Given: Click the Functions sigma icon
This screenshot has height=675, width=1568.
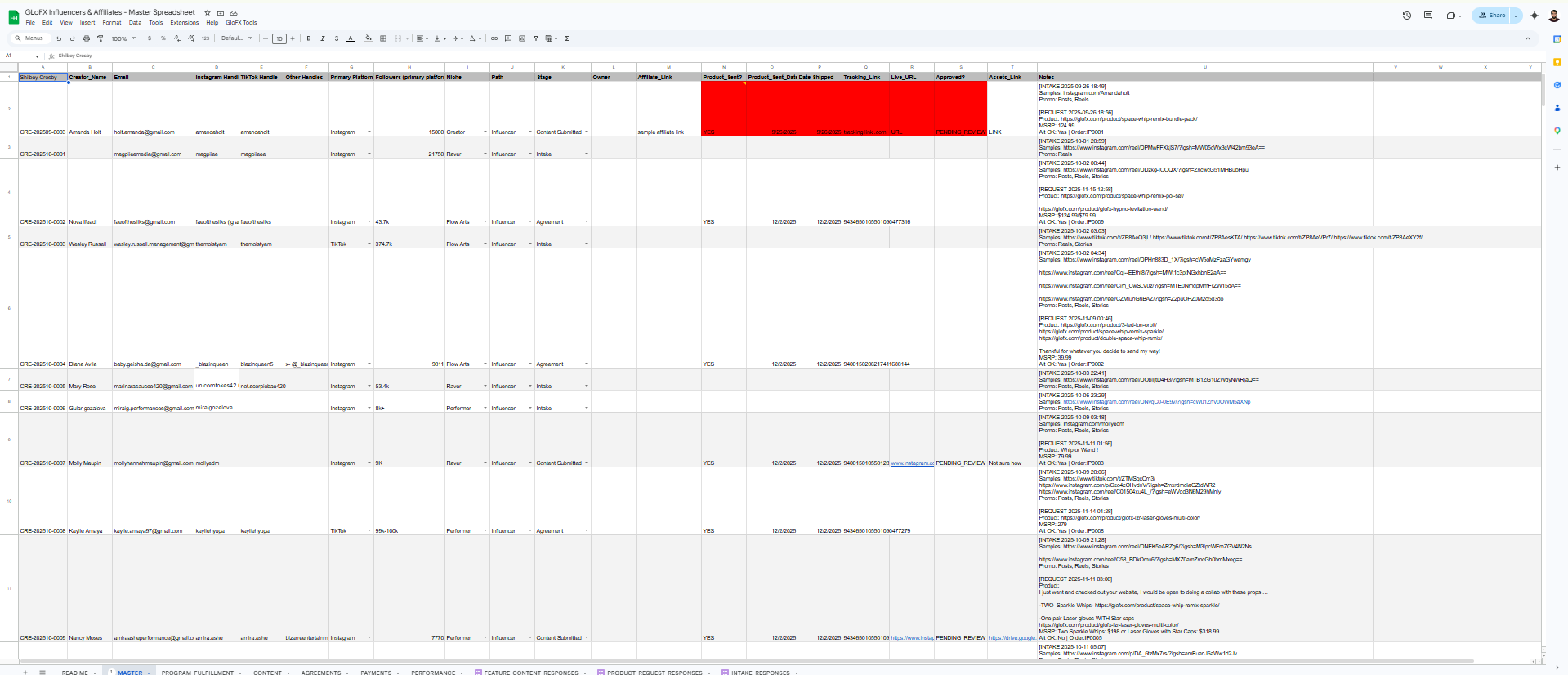Looking at the screenshot, I should (x=567, y=38).
